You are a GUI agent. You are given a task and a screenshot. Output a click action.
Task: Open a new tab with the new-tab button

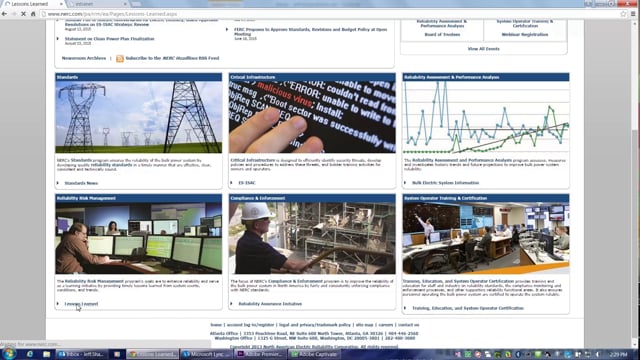click(136, 4)
